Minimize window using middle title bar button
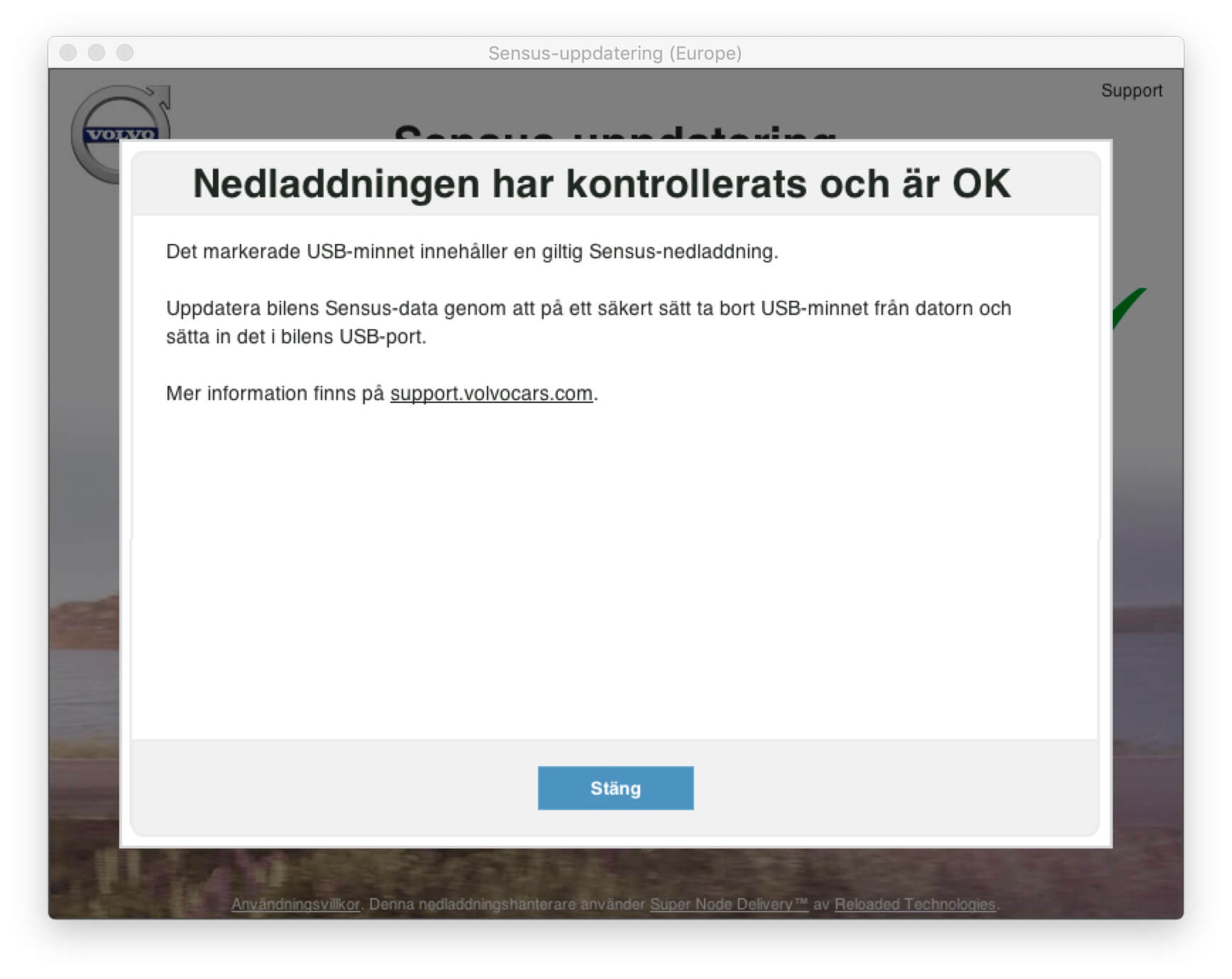 97,52
